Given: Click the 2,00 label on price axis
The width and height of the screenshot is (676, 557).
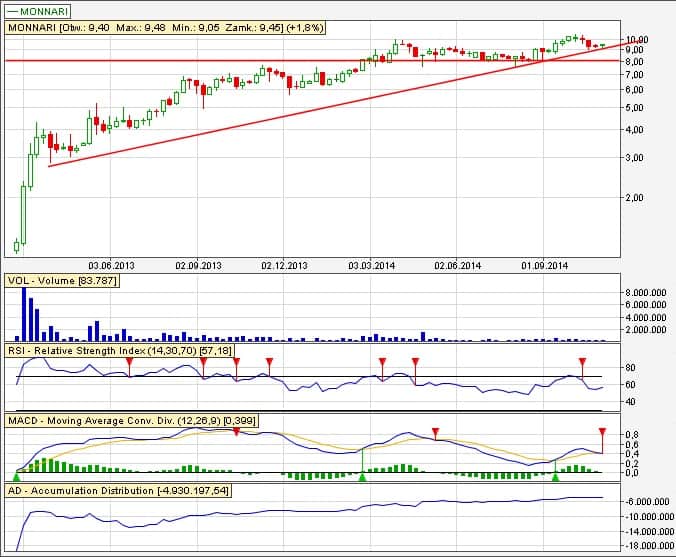Looking at the screenshot, I should [634, 197].
